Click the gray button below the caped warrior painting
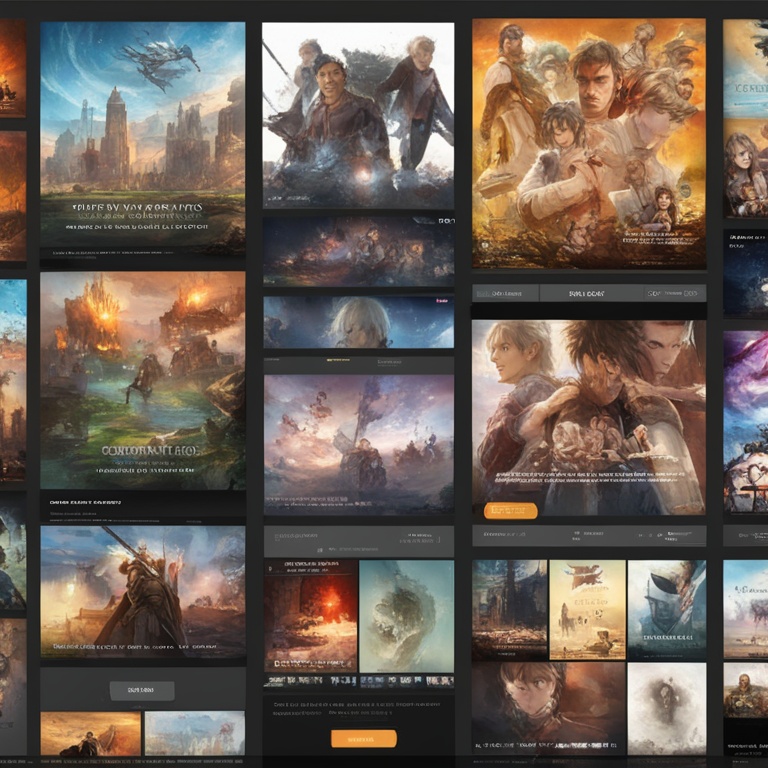This screenshot has height=768, width=768. coord(142,691)
